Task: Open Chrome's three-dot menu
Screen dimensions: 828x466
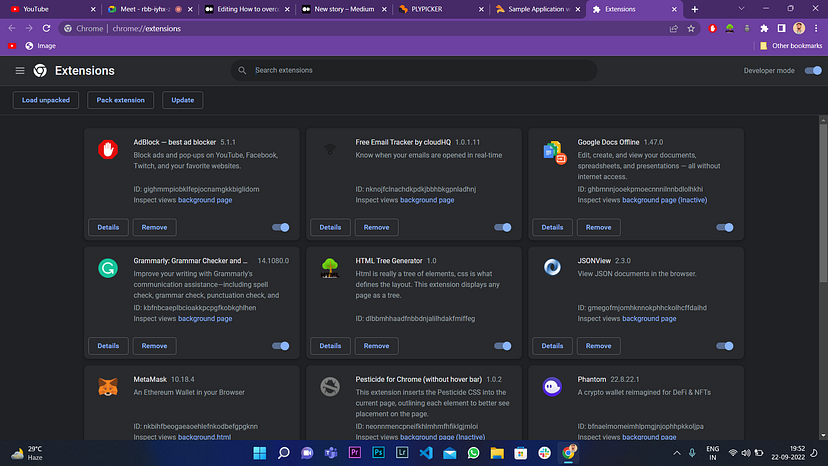Action: 816,29
